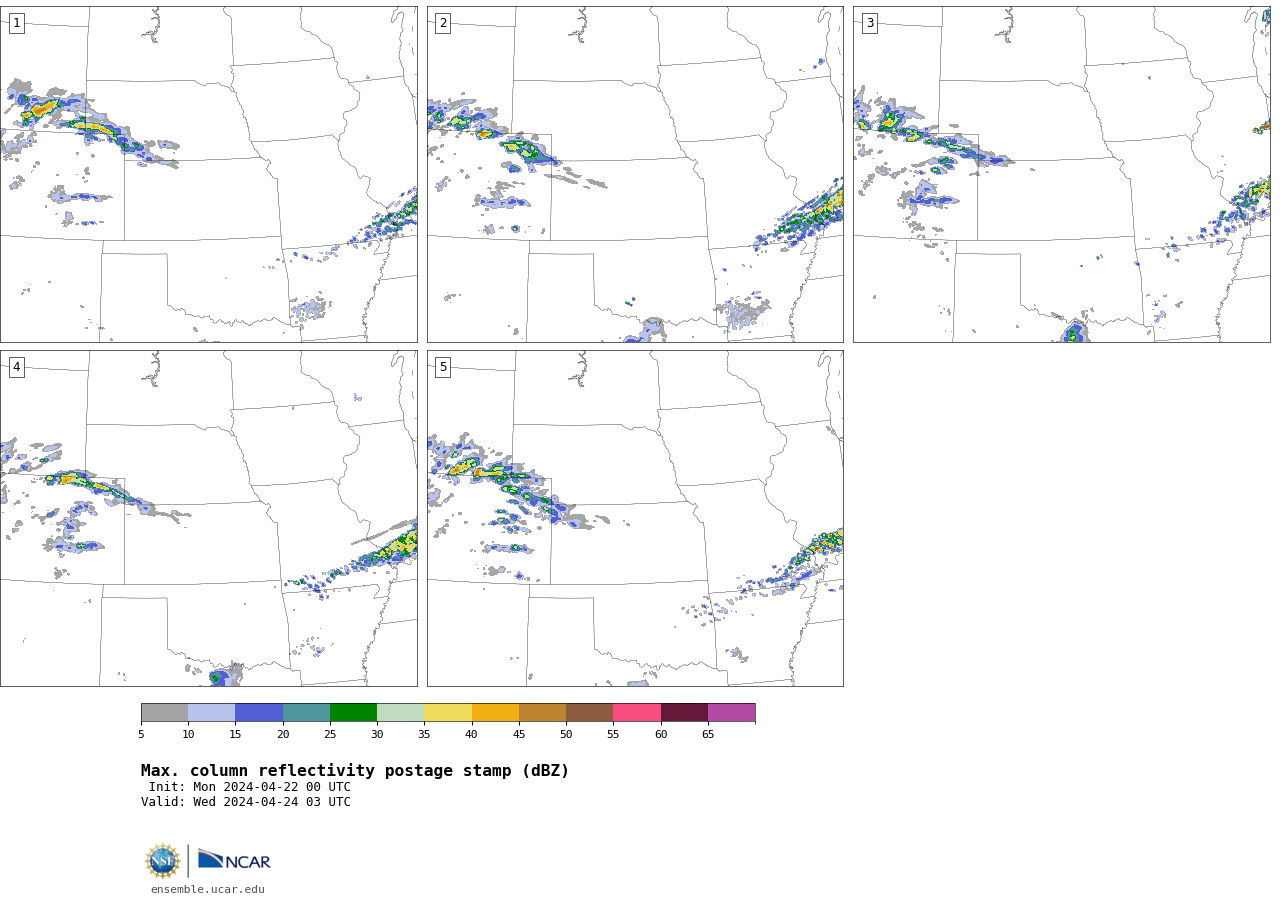
Task: Click the Valid: Wed 2024-04-24 03 UTC line
Action: (x=246, y=802)
